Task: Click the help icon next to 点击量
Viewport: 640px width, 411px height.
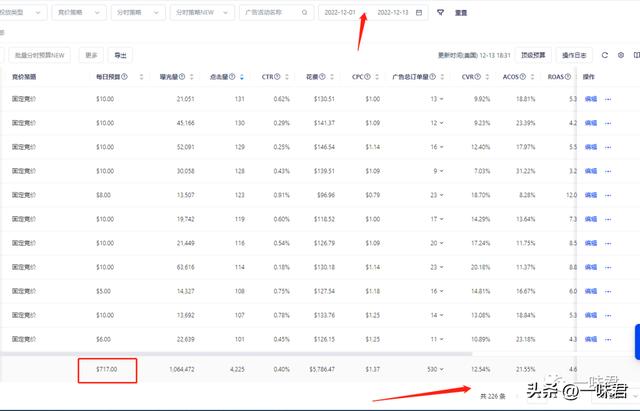Action: (x=232, y=77)
